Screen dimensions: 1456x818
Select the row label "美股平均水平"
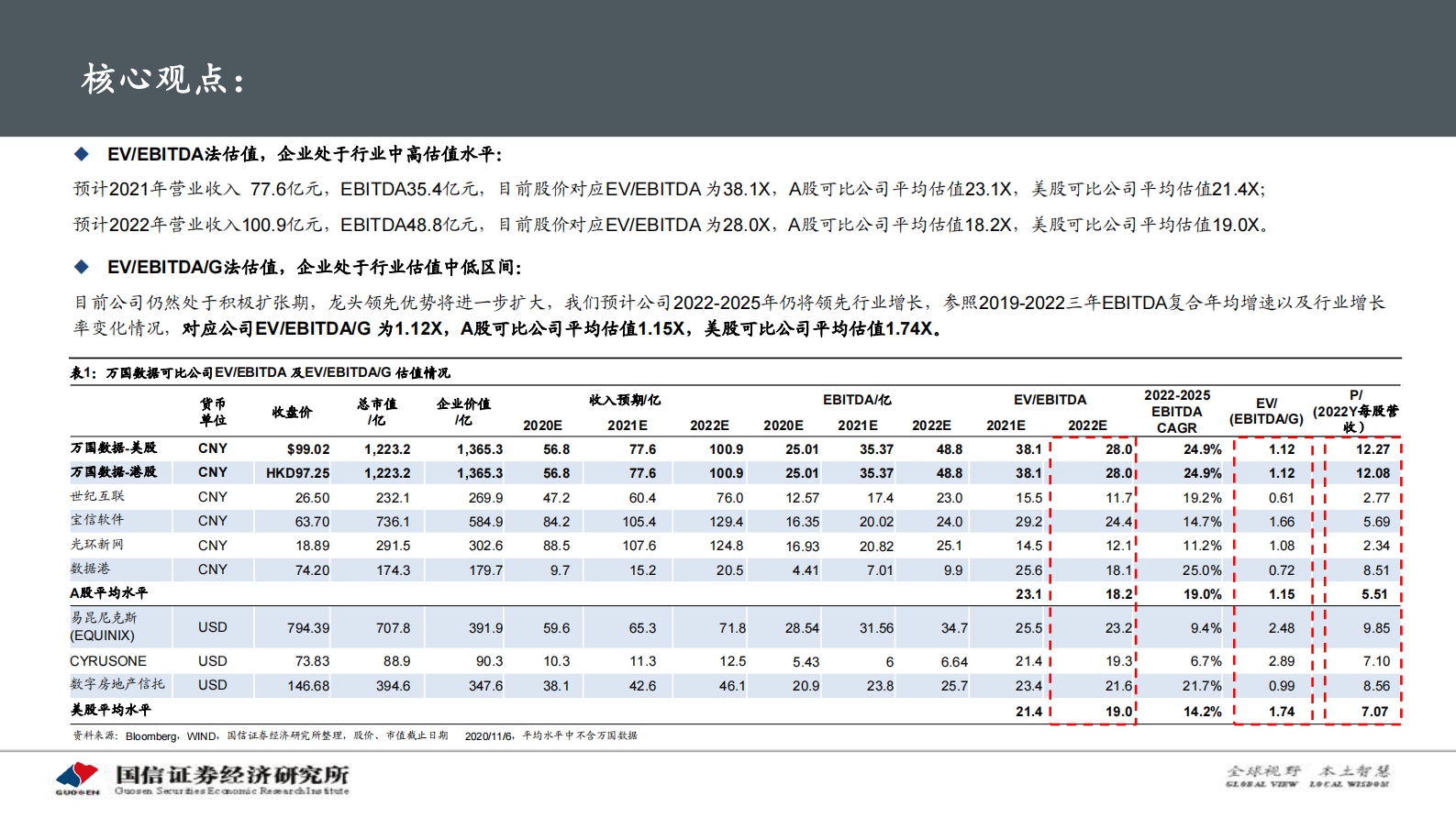pos(111,709)
